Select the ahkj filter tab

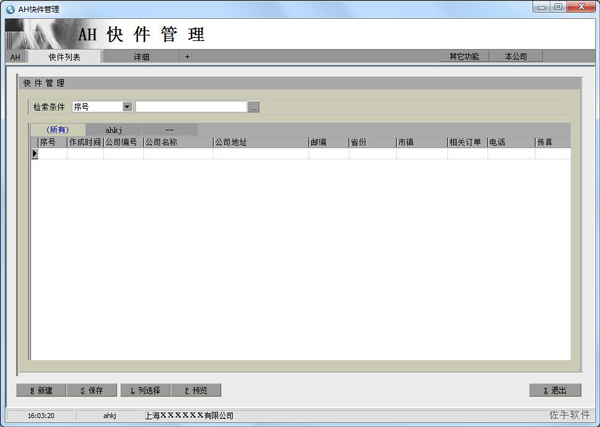click(x=114, y=130)
